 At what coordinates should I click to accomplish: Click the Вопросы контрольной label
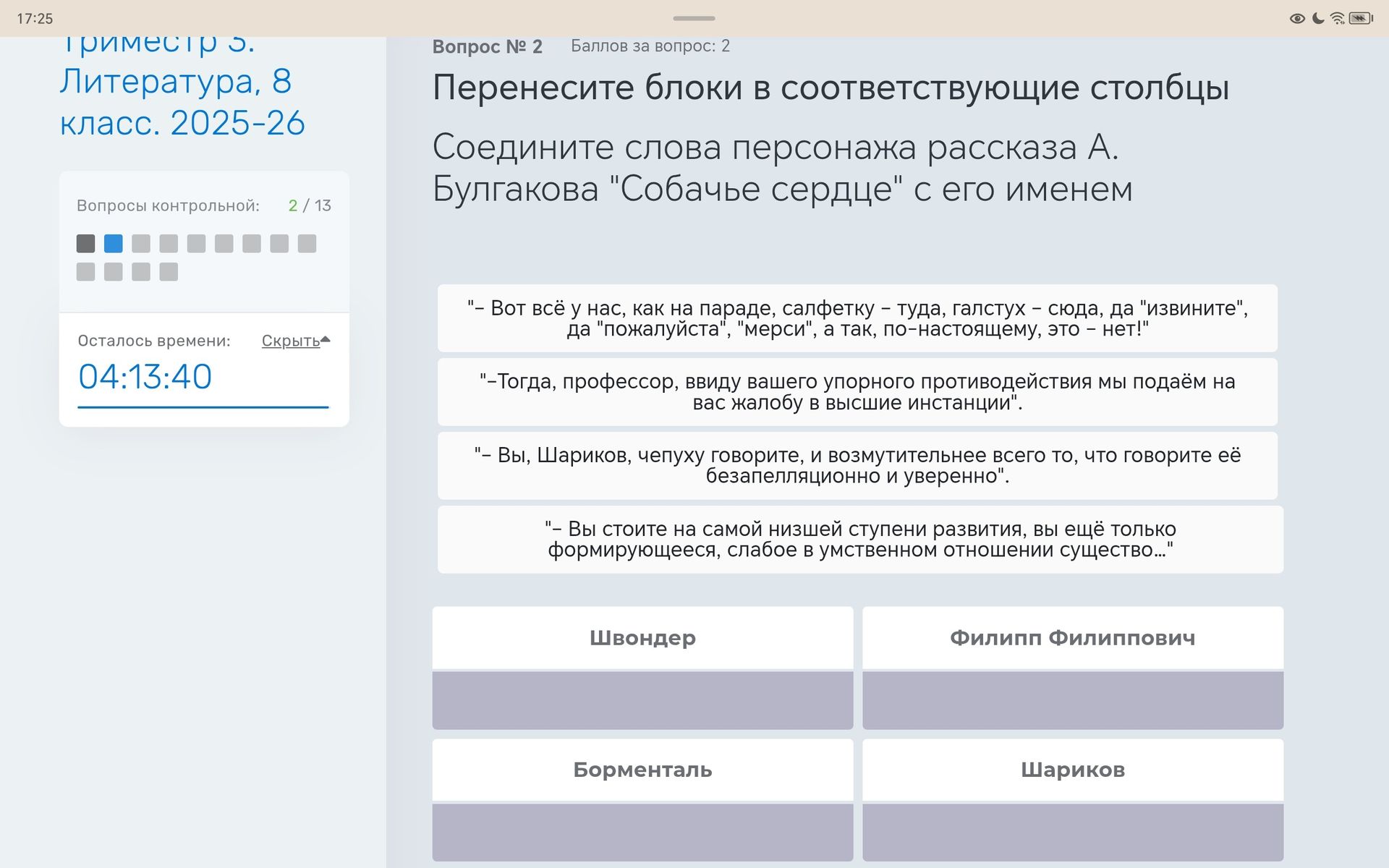point(168,205)
